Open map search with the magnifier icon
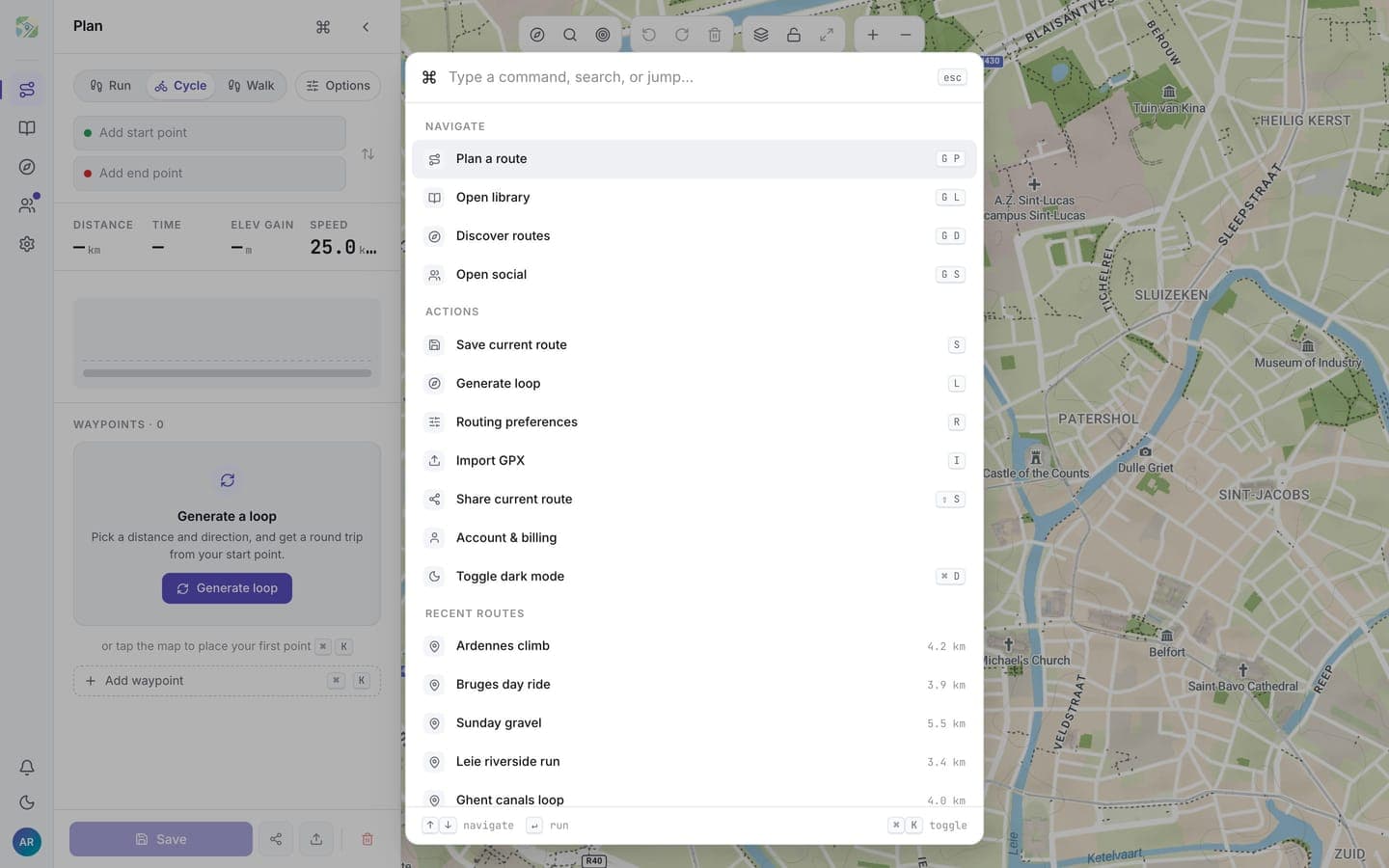 pyautogui.click(x=570, y=35)
